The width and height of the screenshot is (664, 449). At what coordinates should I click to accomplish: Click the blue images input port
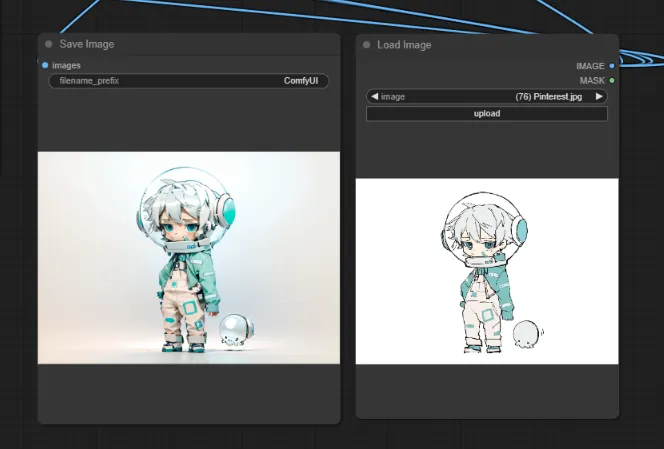45,65
